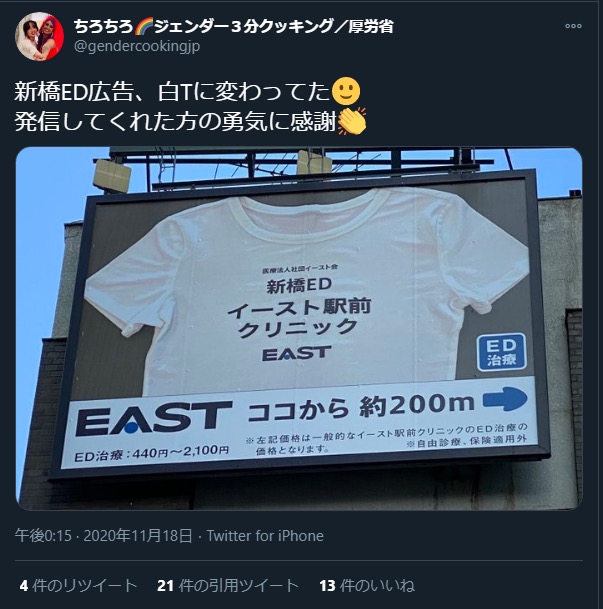
Task: Open the profile avatar picture
Action: (39, 36)
